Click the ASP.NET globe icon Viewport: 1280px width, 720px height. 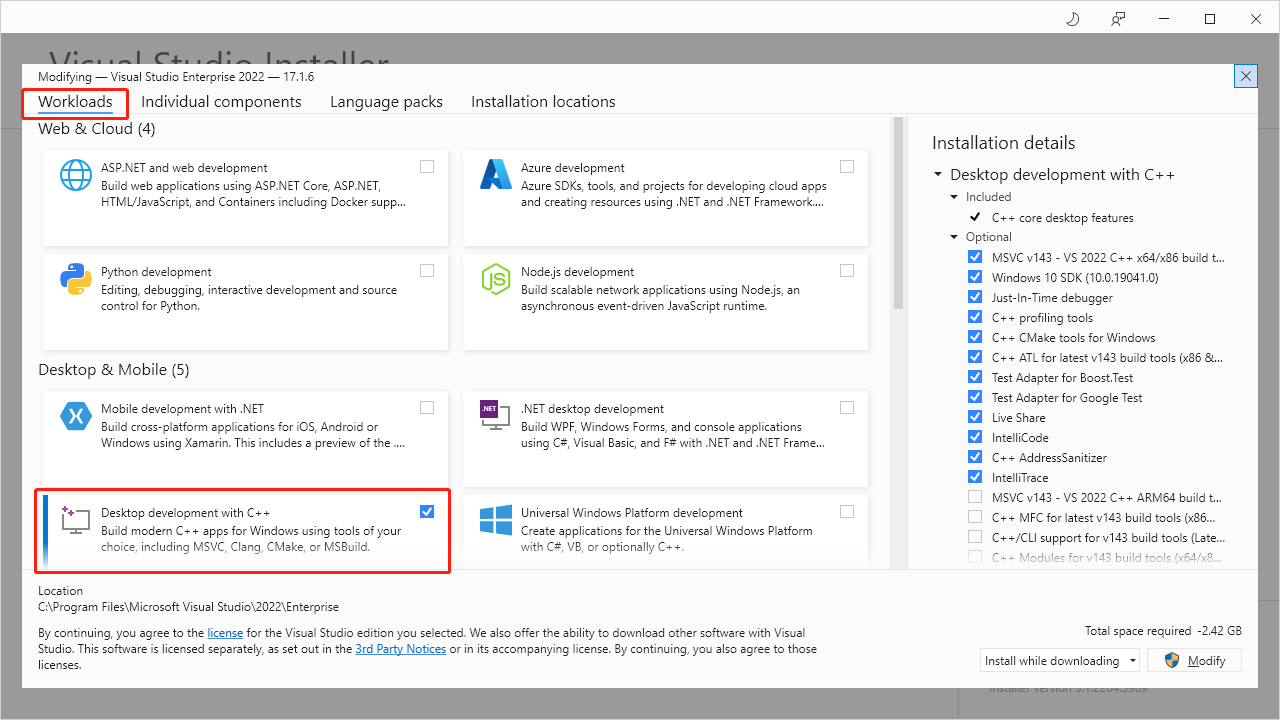point(76,175)
